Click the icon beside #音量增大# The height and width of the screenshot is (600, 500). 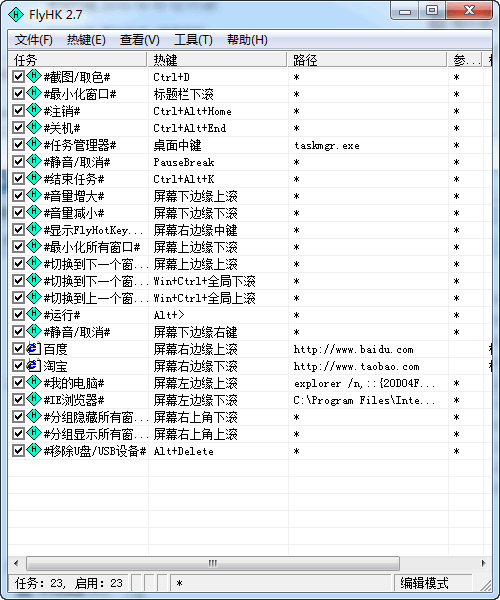[34, 195]
